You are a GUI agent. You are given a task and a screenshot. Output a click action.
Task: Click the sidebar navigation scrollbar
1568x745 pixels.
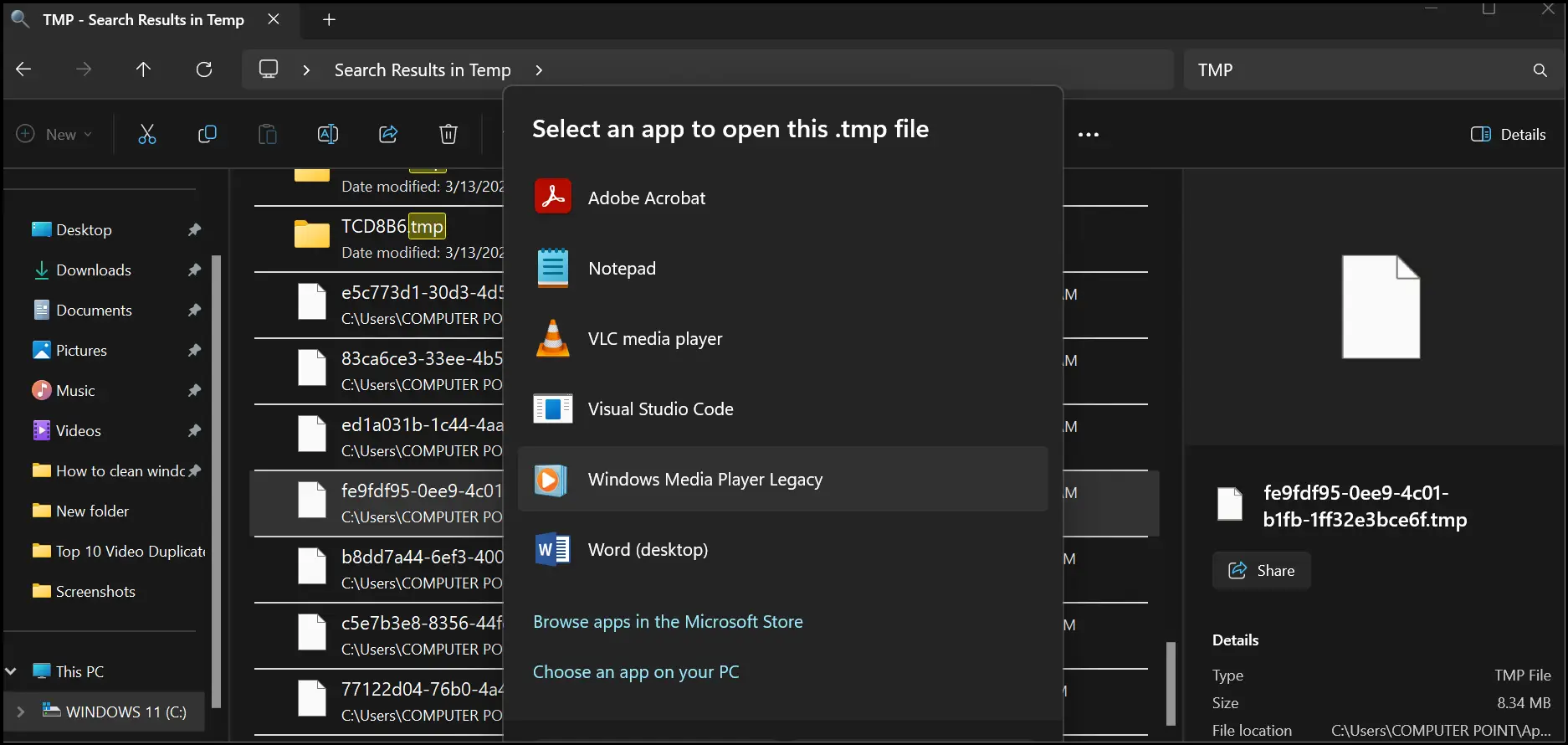point(216,481)
